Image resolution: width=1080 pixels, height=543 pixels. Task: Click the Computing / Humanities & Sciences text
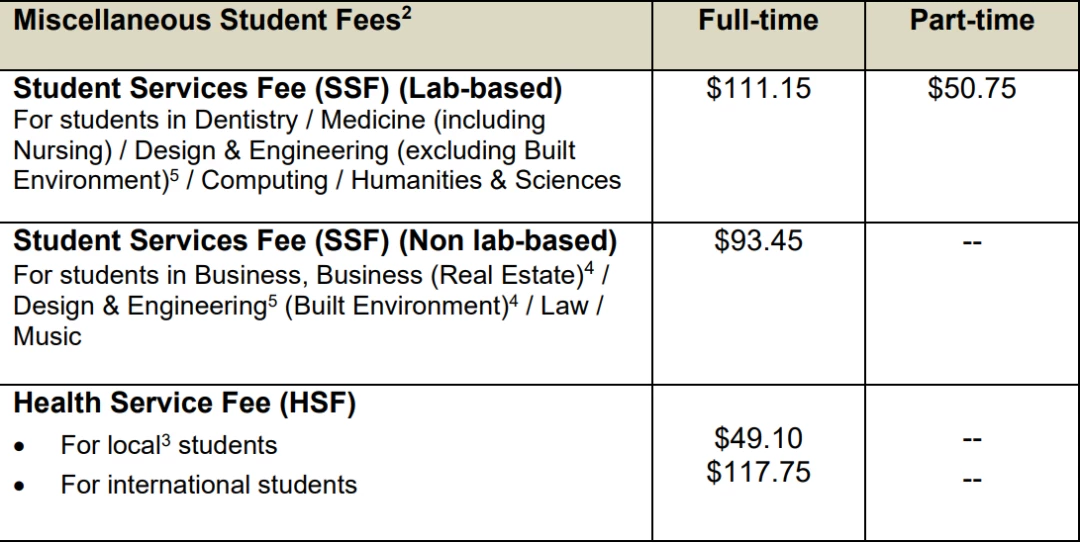click(411, 181)
